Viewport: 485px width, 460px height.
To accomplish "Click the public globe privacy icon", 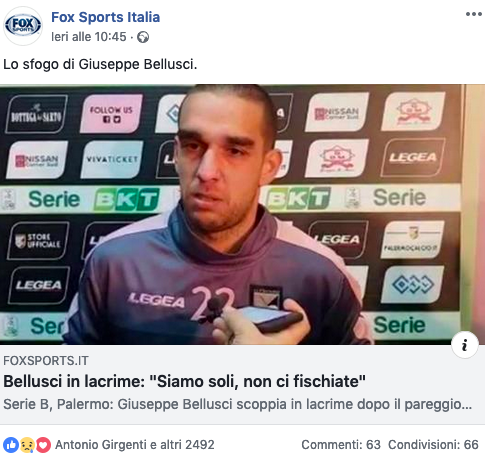I will (143, 37).
